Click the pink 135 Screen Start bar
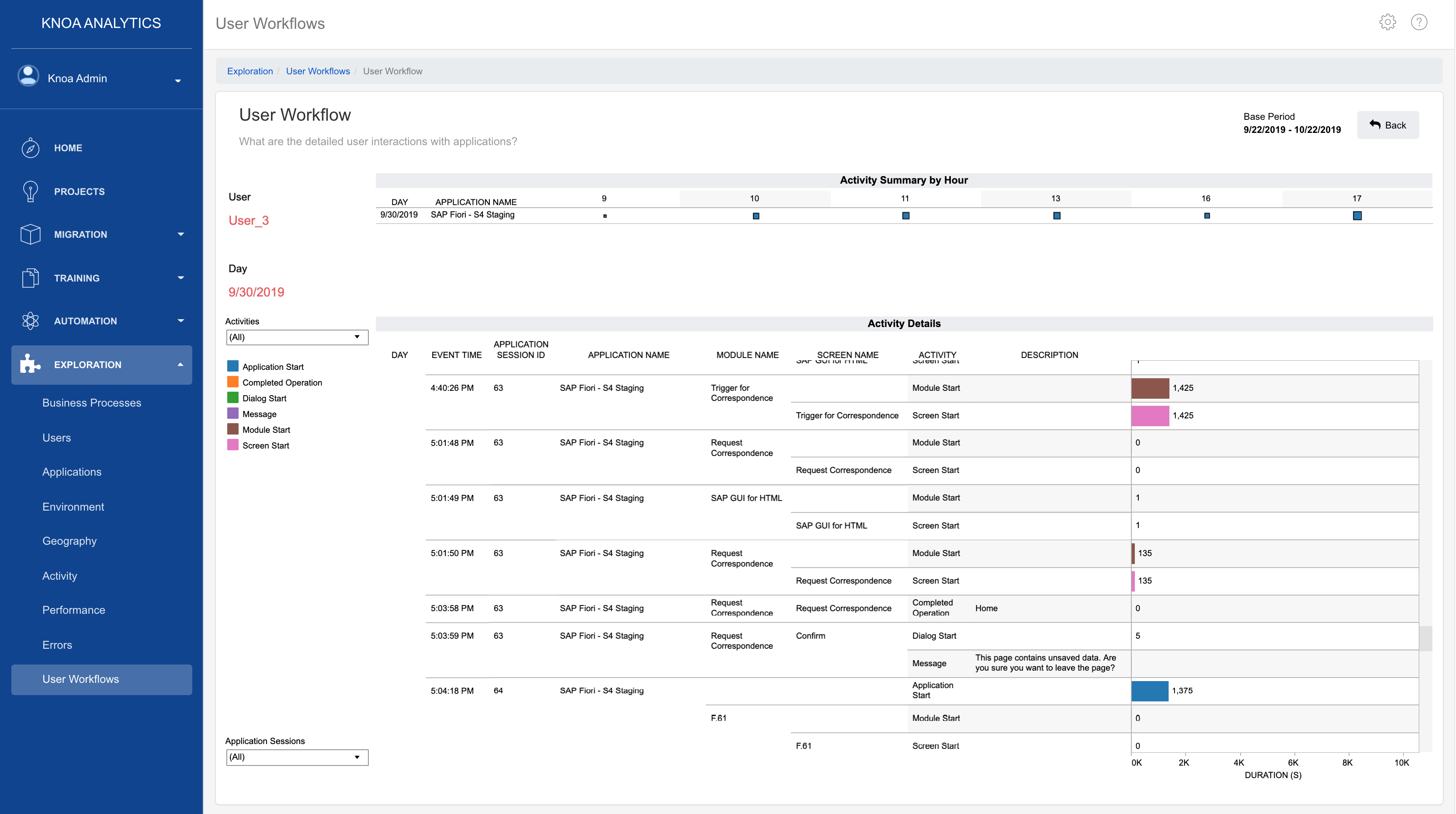This screenshot has height=814, width=1456. pos(1133,581)
